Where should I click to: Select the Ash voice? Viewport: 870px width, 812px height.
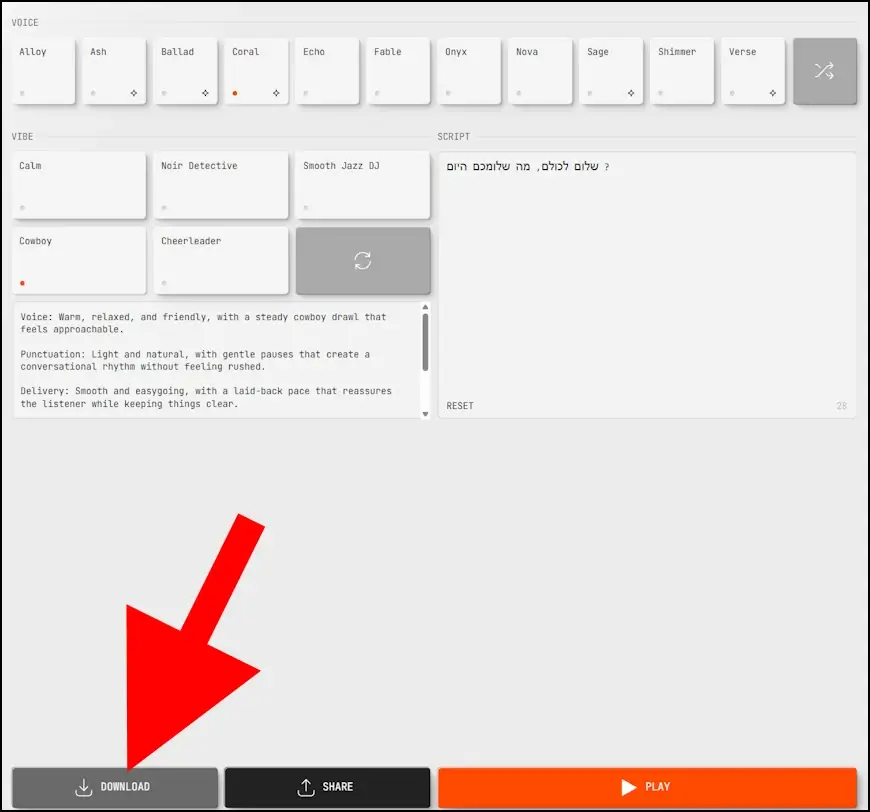point(115,71)
